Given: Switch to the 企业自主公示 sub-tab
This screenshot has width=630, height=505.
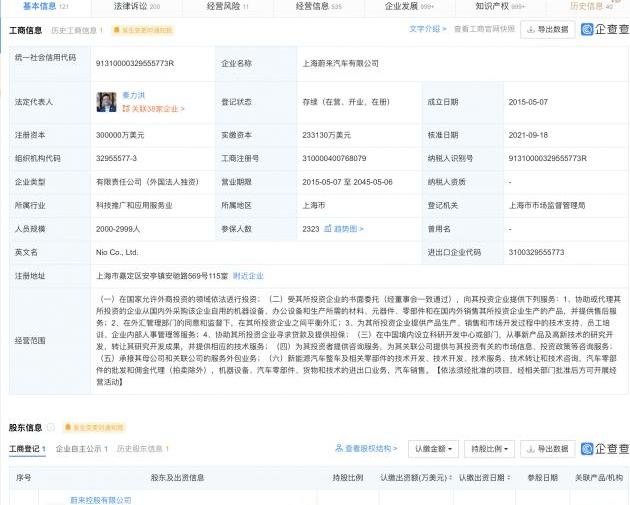Looking at the screenshot, I should pyautogui.click(x=82, y=449).
